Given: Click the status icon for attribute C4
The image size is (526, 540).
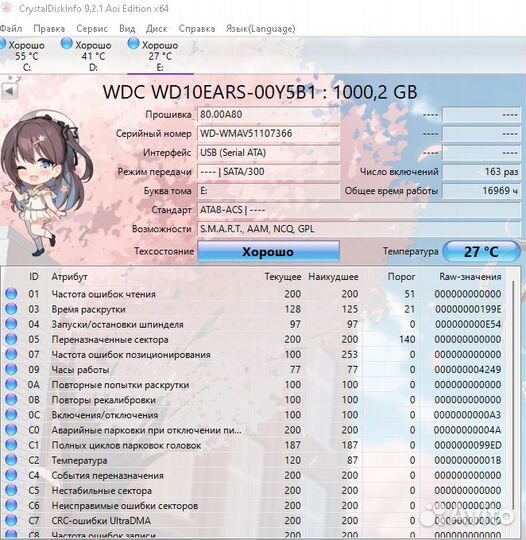Looking at the screenshot, I should (11, 475).
